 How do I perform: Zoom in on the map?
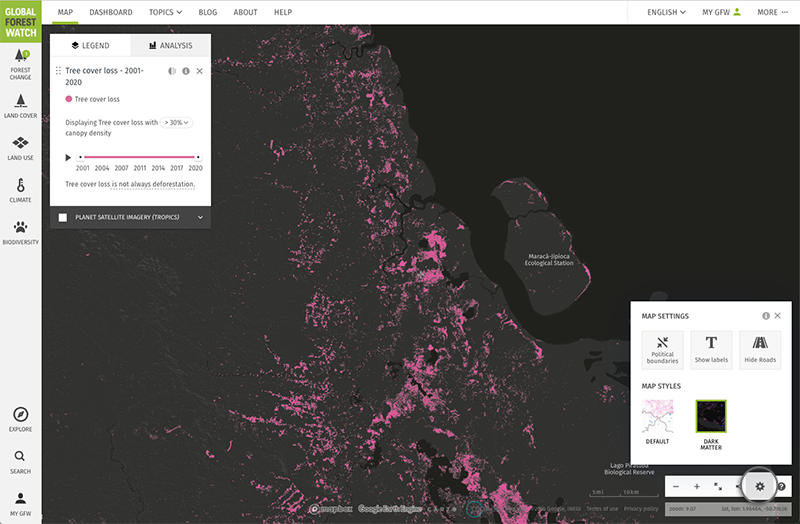coord(697,486)
